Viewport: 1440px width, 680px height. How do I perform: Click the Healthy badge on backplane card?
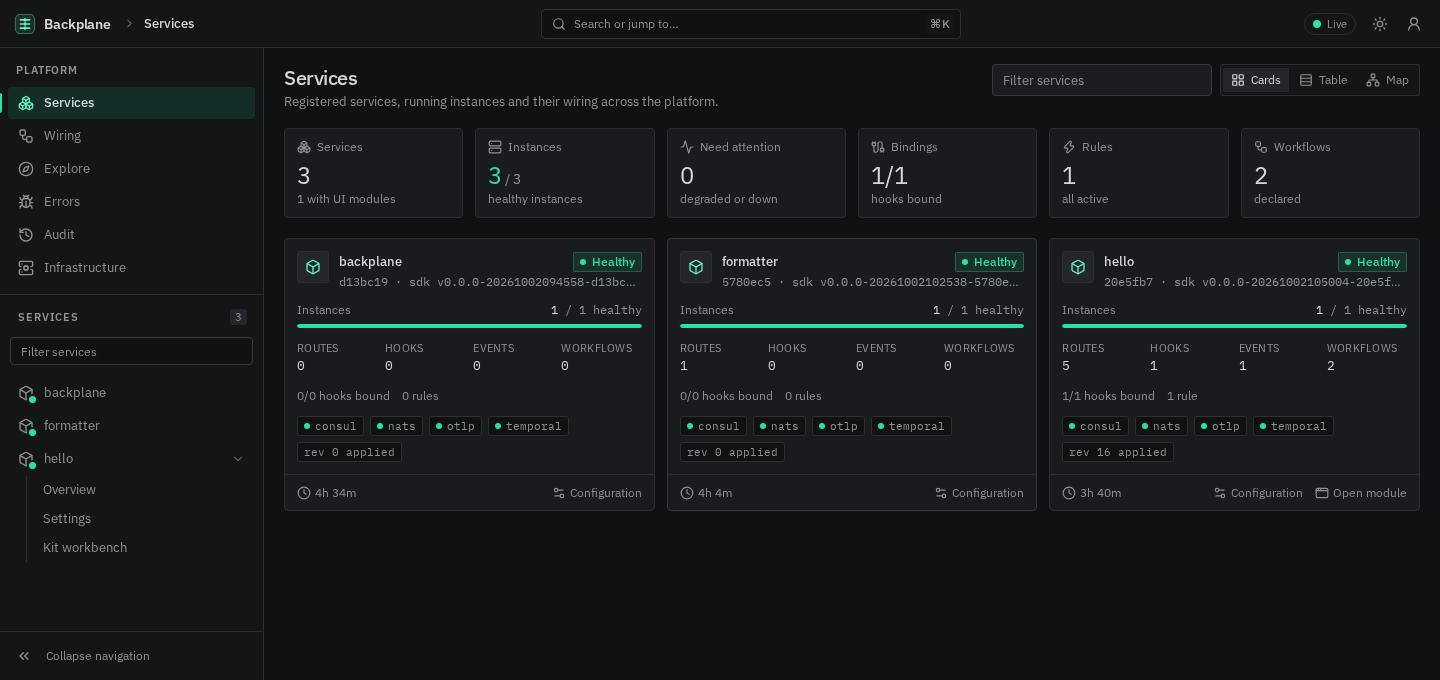[x=607, y=262]
